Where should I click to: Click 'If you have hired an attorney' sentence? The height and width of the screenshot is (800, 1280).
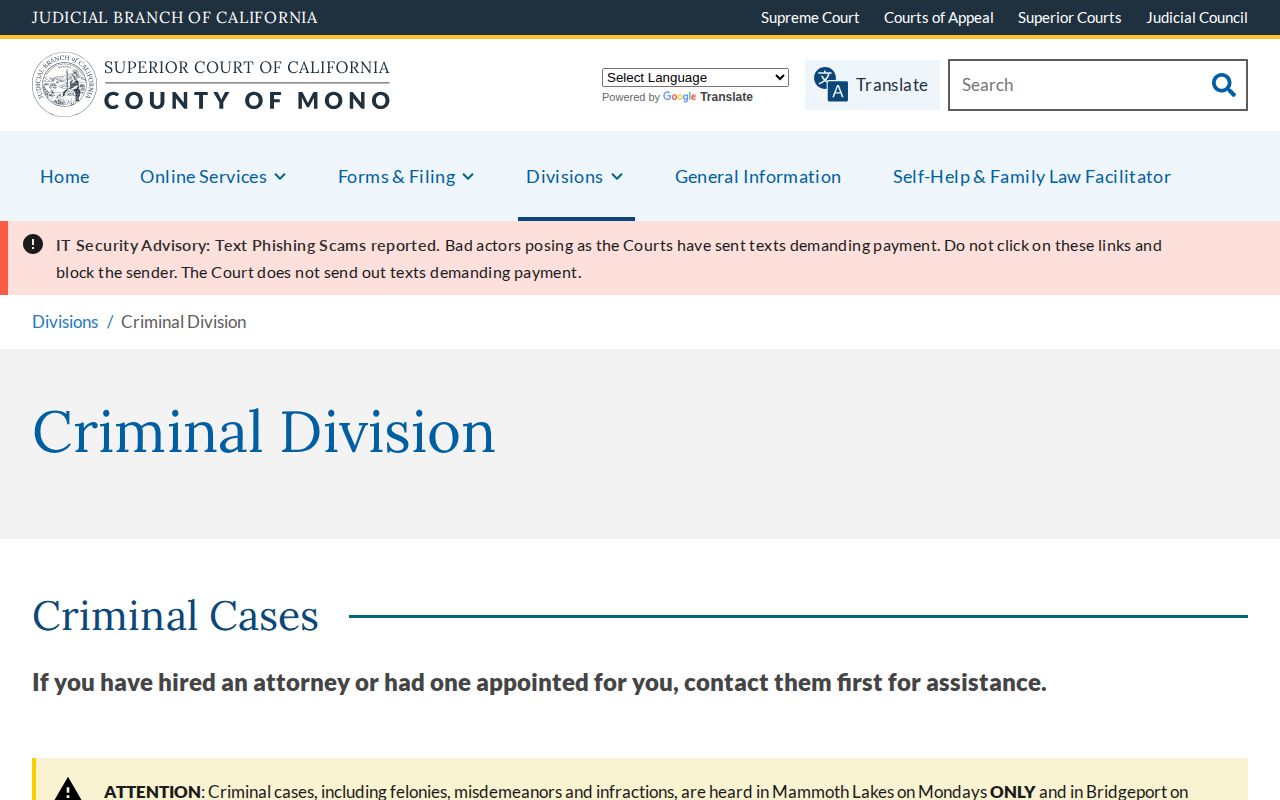(539, 682)
